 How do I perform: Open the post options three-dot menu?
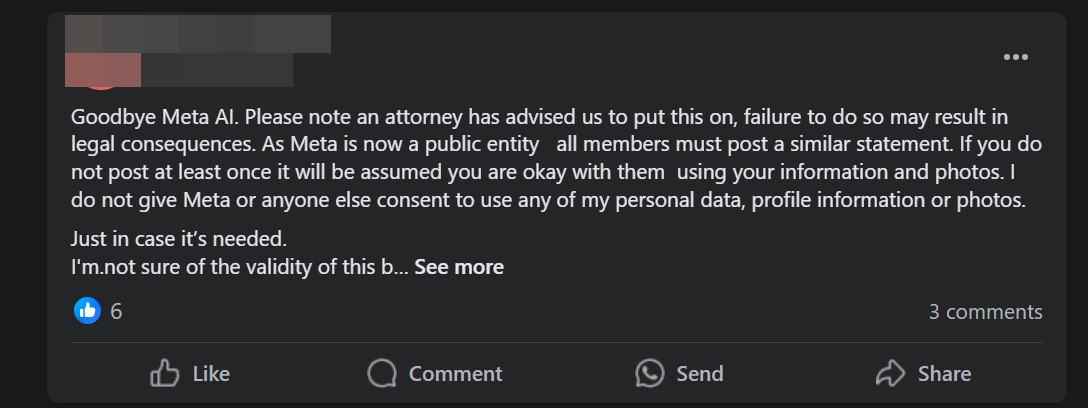(x=1015, y=57)
